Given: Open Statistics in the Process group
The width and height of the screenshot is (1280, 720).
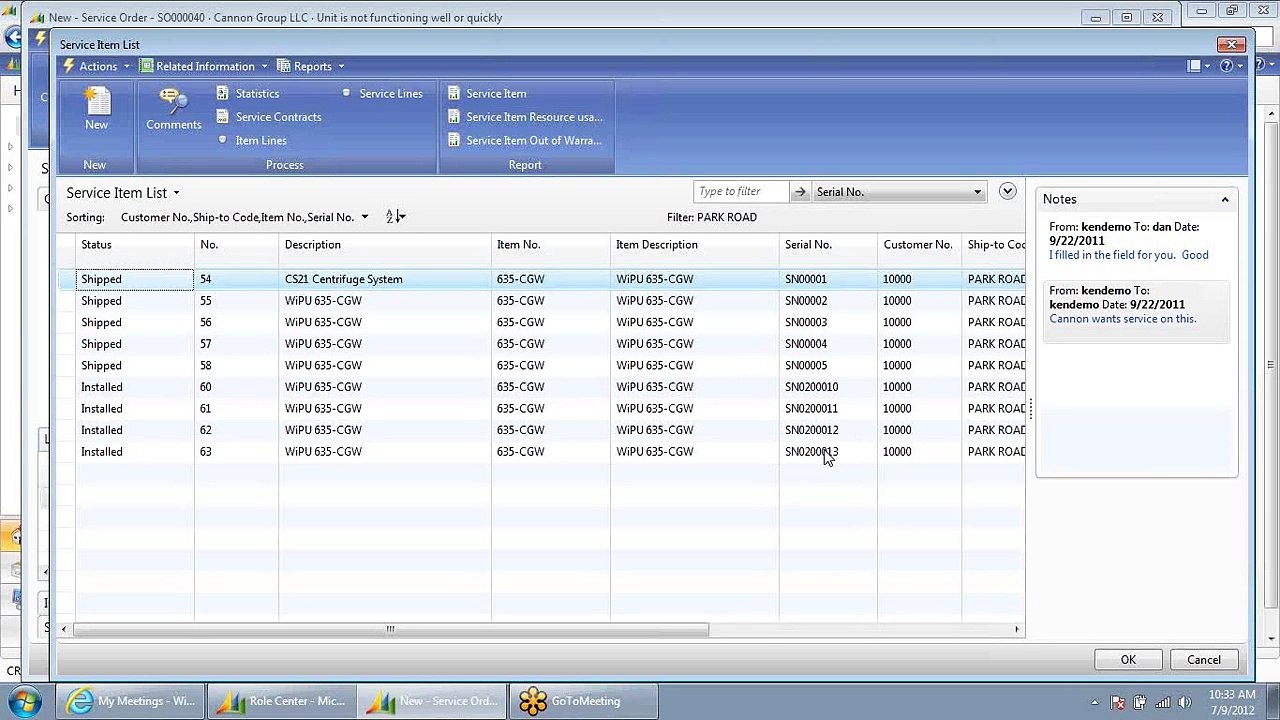Looking at the screenshot, I should coord(248,93).
